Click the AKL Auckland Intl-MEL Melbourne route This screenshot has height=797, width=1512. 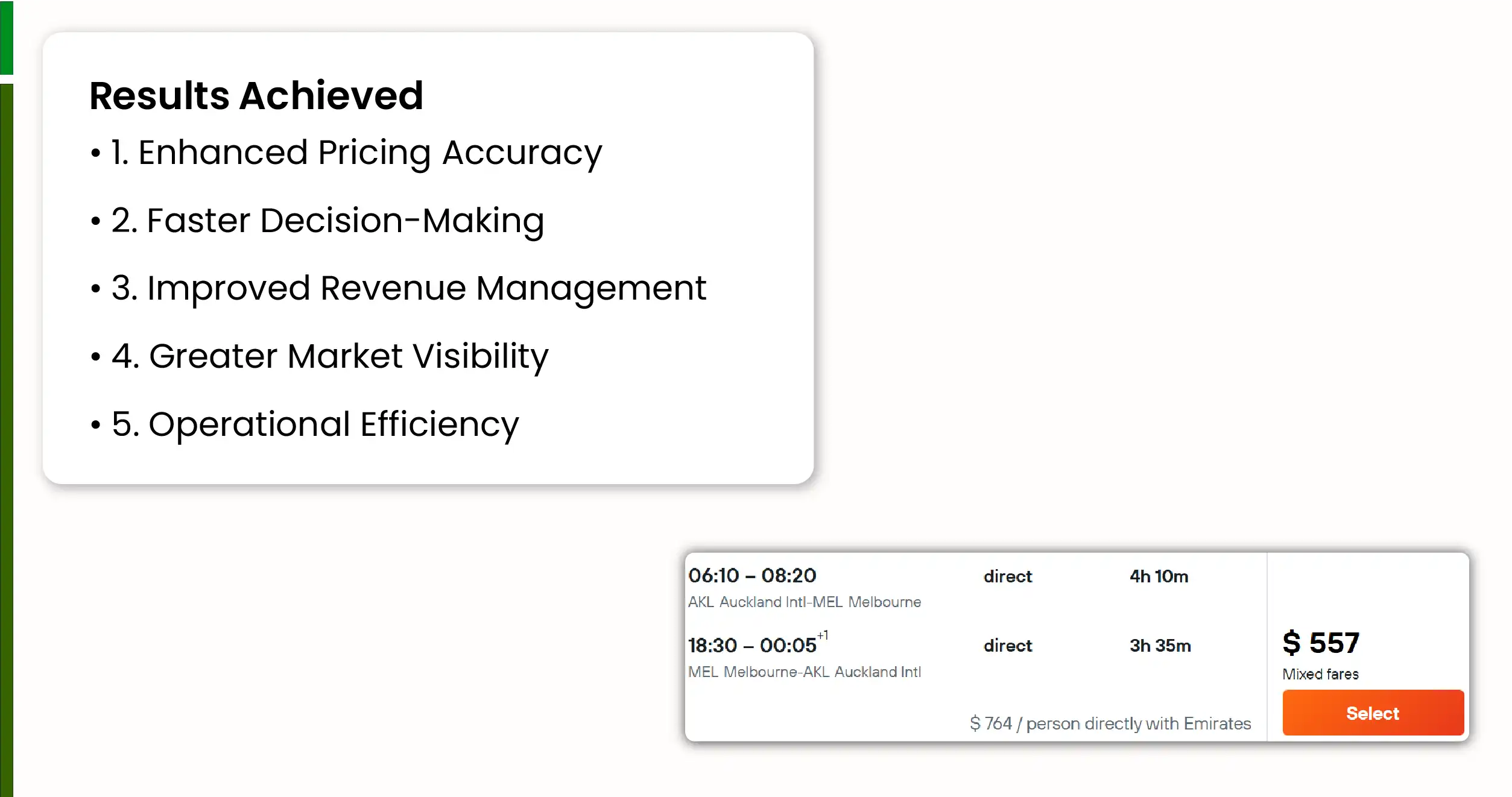[804, 602]
